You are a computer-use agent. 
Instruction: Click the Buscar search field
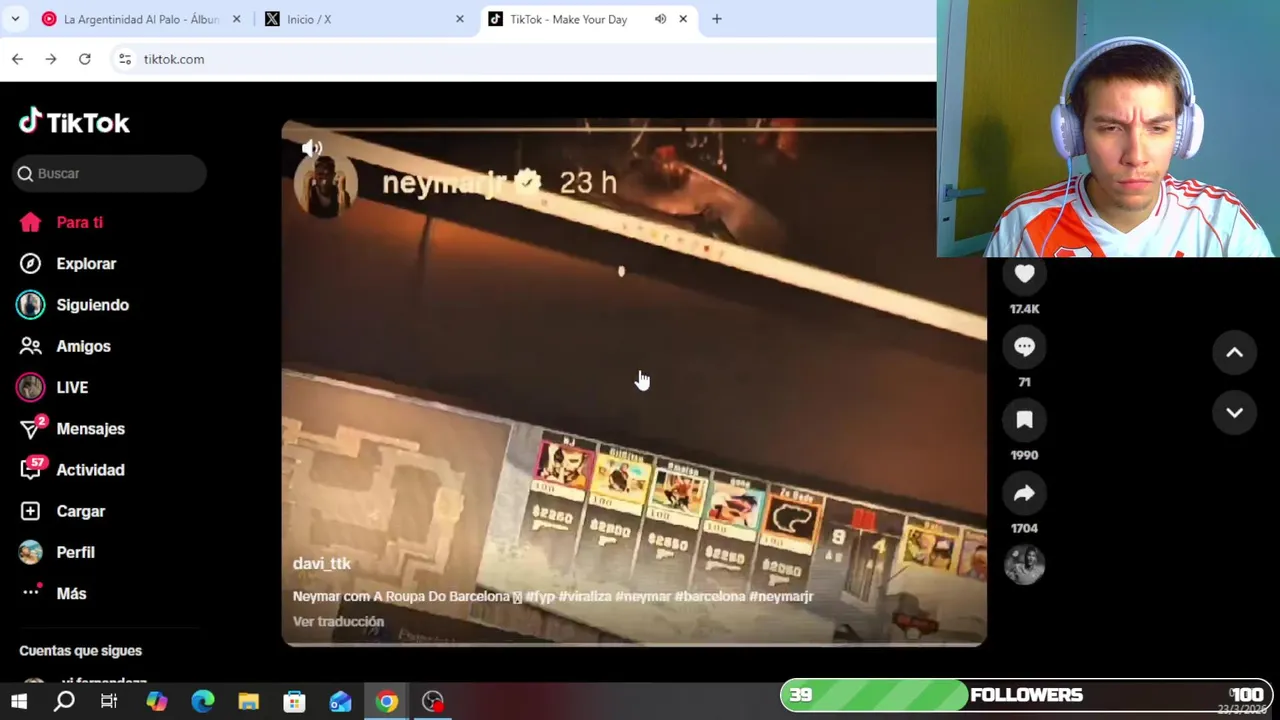(110, 173)
